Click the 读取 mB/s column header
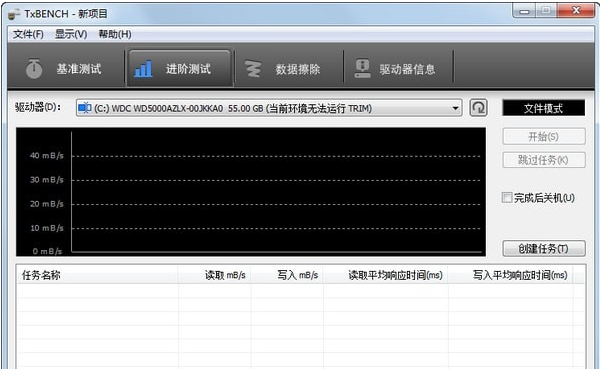600x369 pixels. point(214,275)
